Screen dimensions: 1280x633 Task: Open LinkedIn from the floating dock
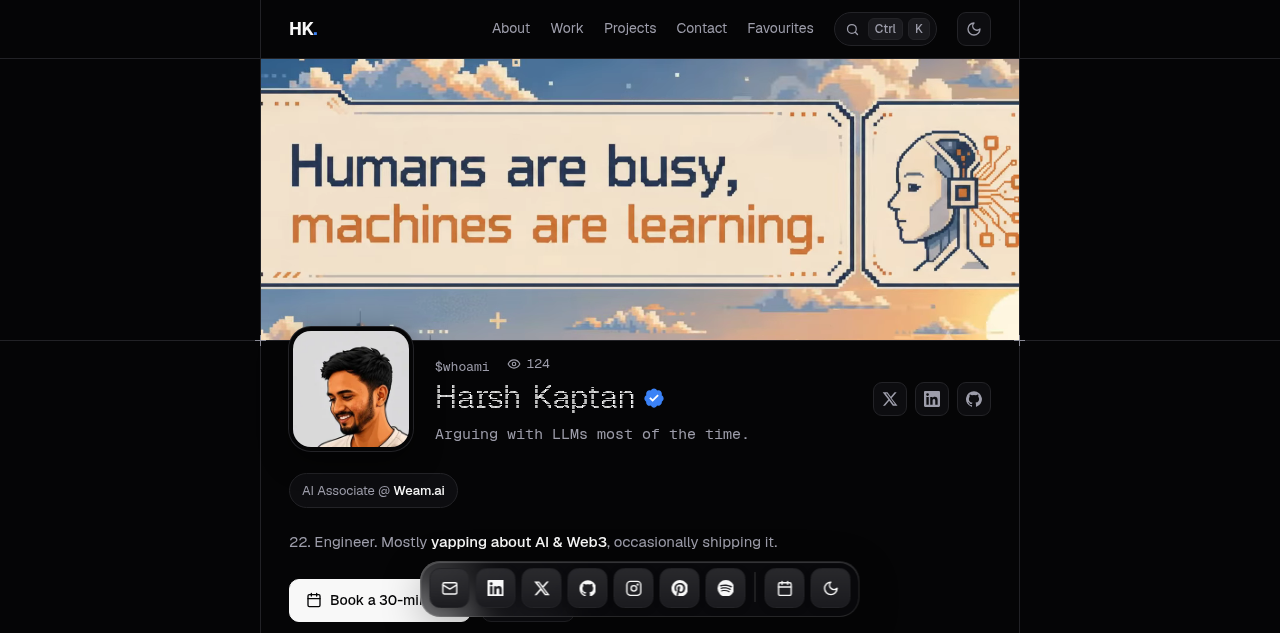(x=496, y=588)
